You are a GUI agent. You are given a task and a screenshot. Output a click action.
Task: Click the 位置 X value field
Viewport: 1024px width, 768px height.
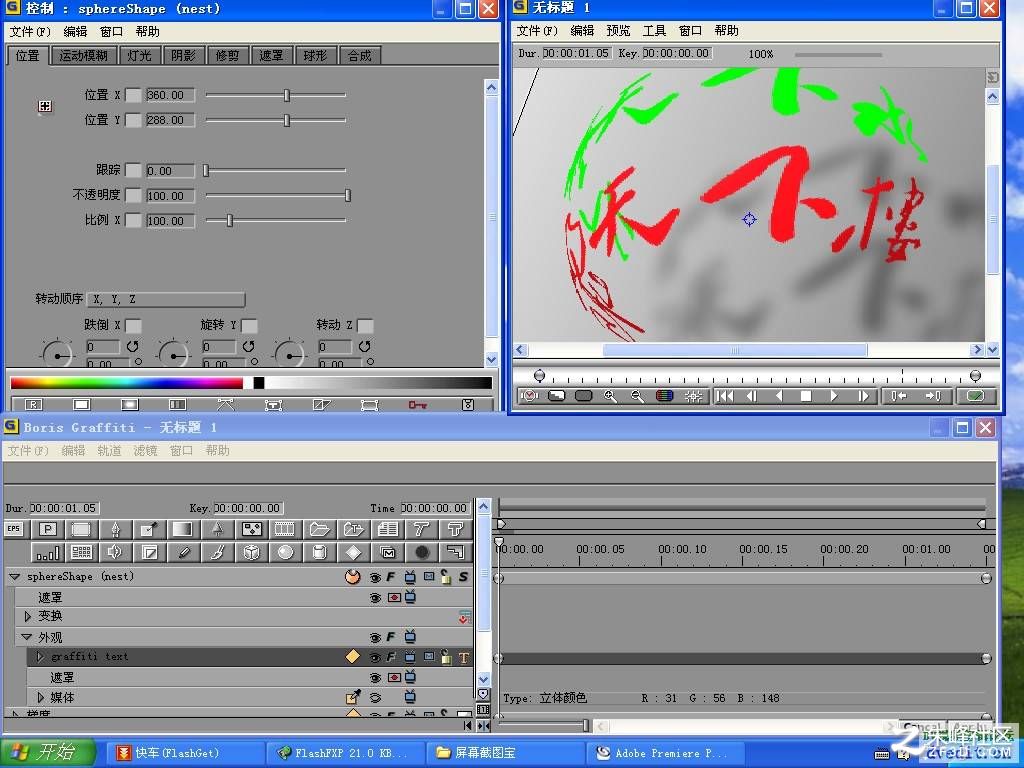coord(170,95)
